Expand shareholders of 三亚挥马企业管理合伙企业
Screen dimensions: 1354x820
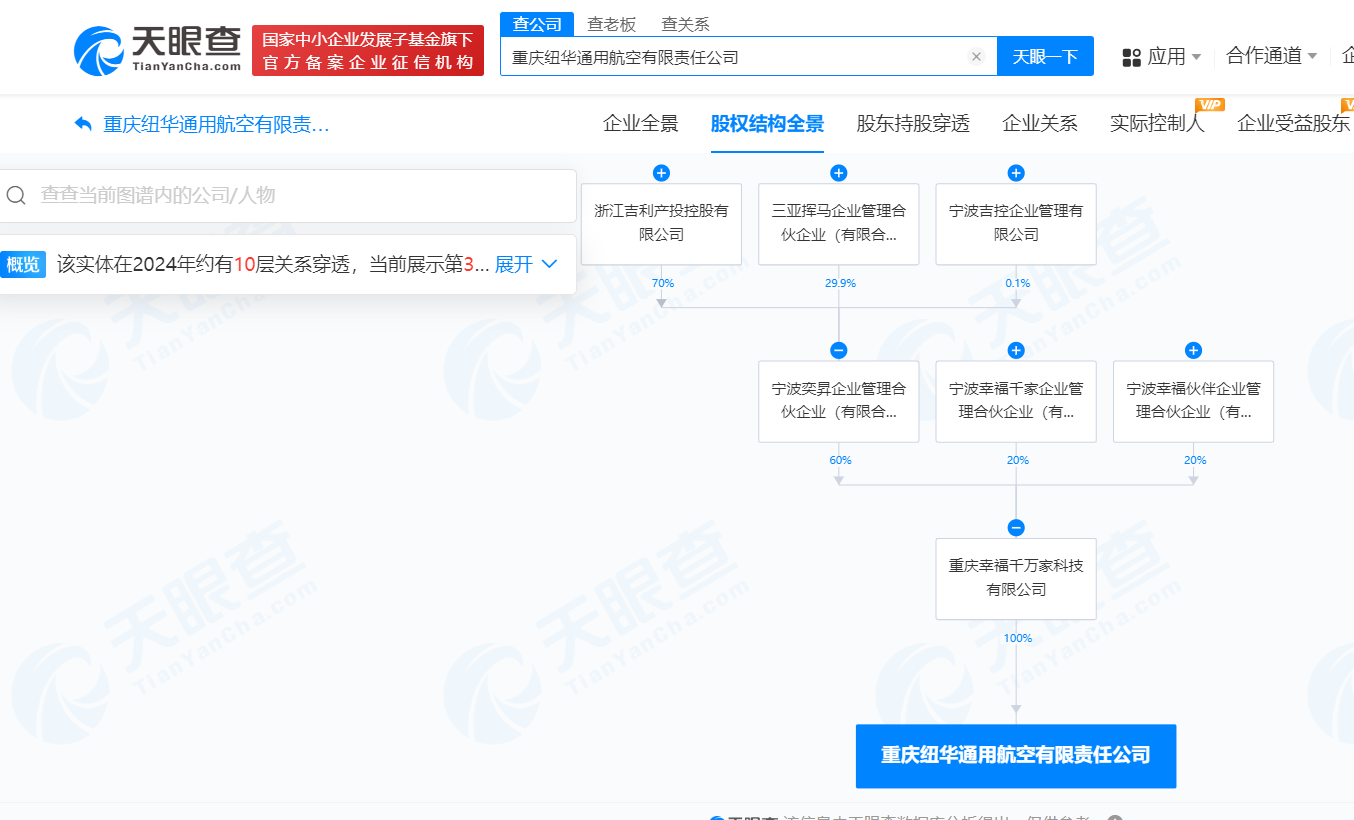(839, 173)
